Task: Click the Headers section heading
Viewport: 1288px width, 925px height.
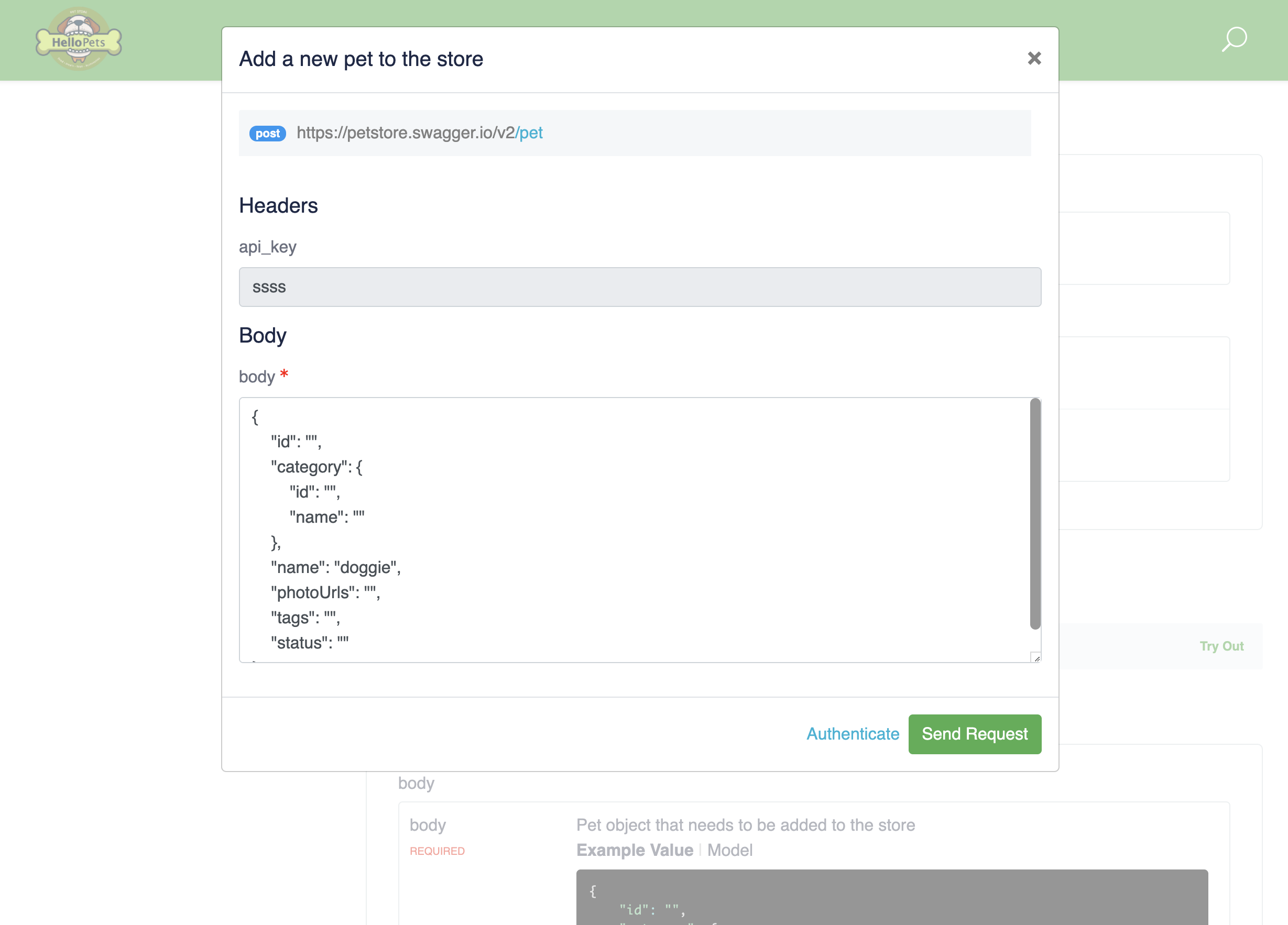Action: pyautogui.click(x=278, y=205)
